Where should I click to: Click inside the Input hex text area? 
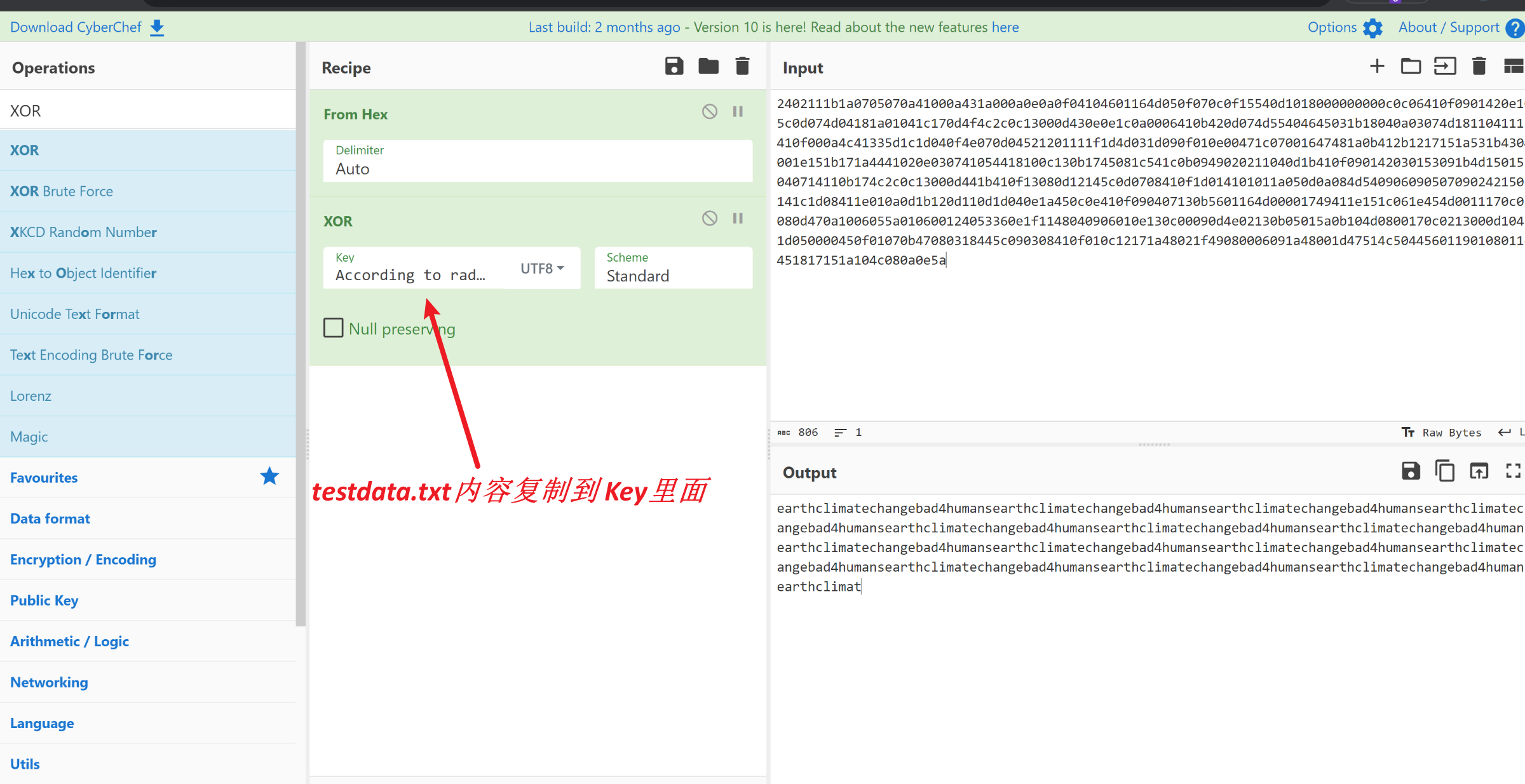[1148, 255]
